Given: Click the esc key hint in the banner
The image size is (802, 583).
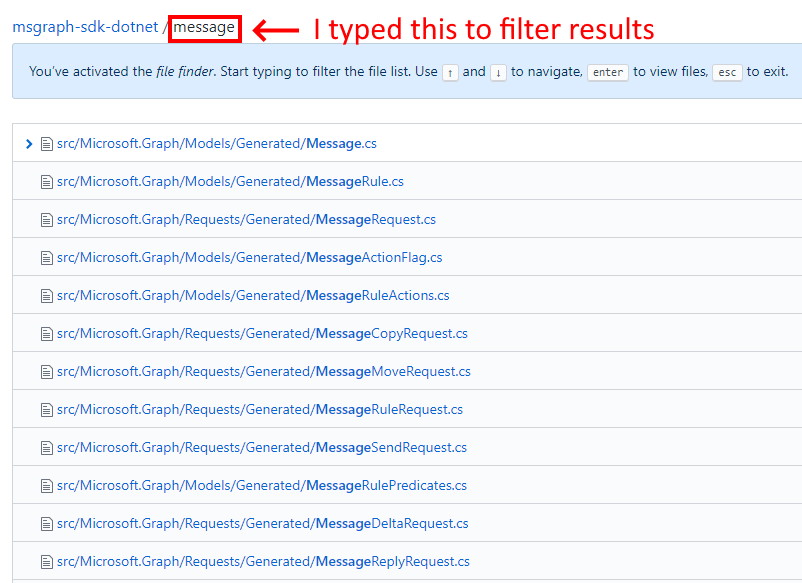Looking at the screenshot, I should point(727,72).
